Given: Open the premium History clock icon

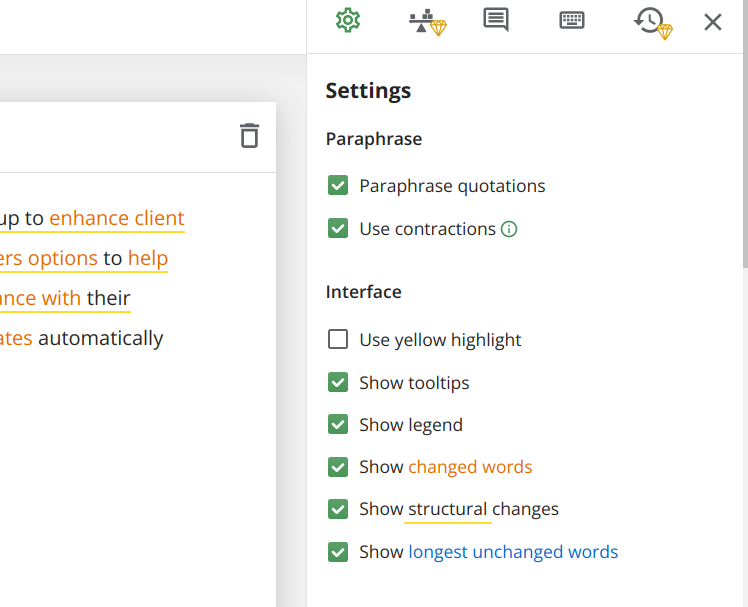Looking at the screenshot, I should 652,22.
